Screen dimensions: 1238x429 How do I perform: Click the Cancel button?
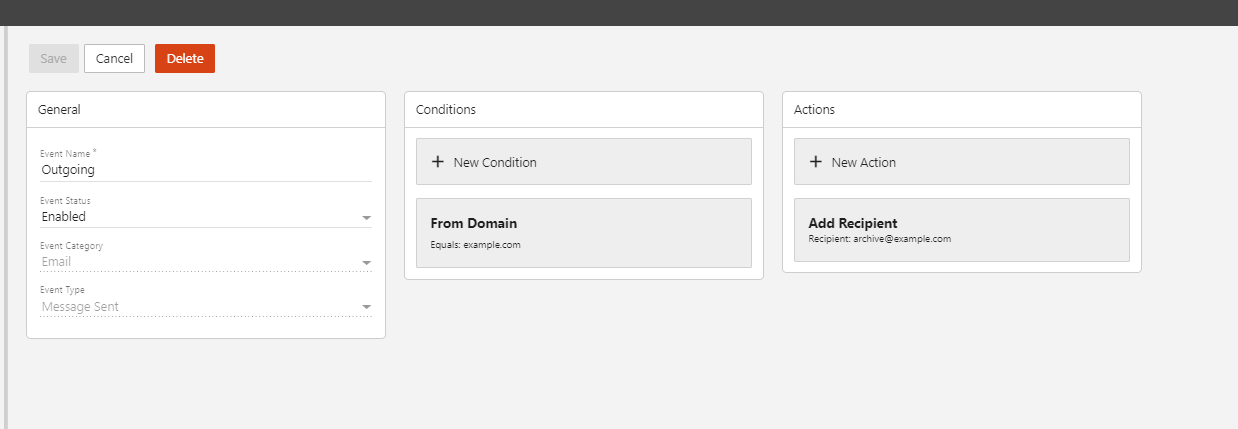pyautogui.click(x=114, y=59)
